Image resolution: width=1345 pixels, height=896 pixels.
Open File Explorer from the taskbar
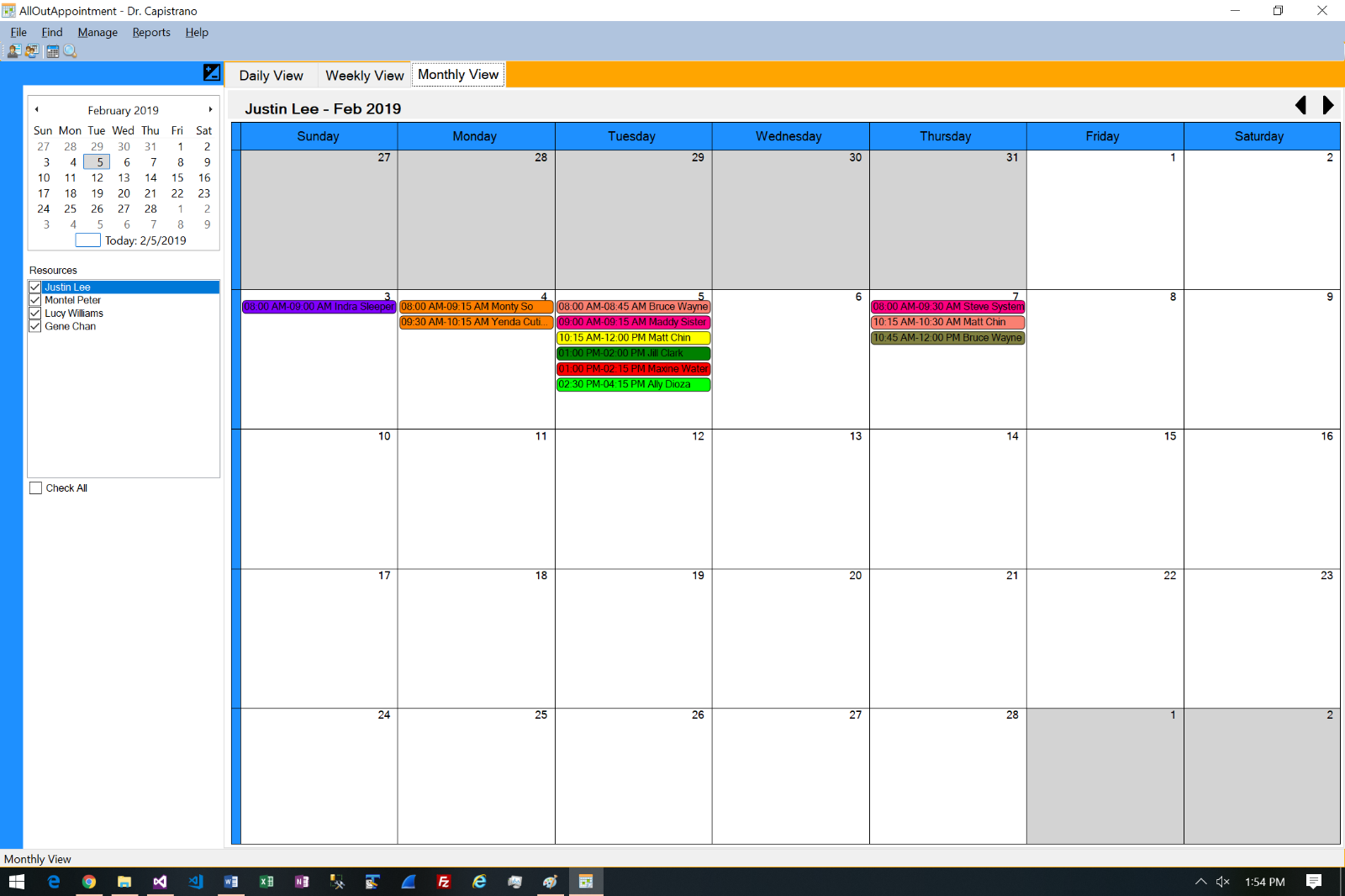point(124,882)
